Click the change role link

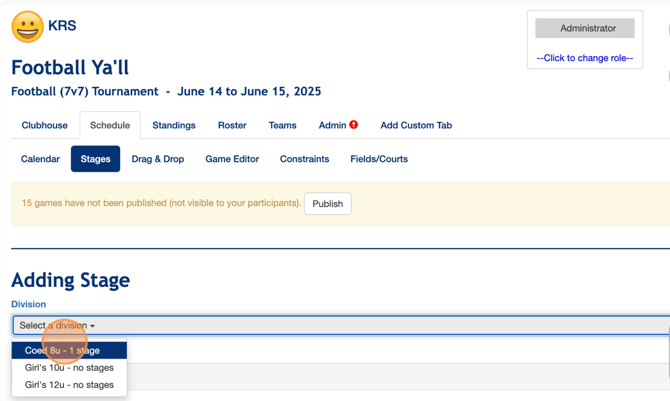585,58
